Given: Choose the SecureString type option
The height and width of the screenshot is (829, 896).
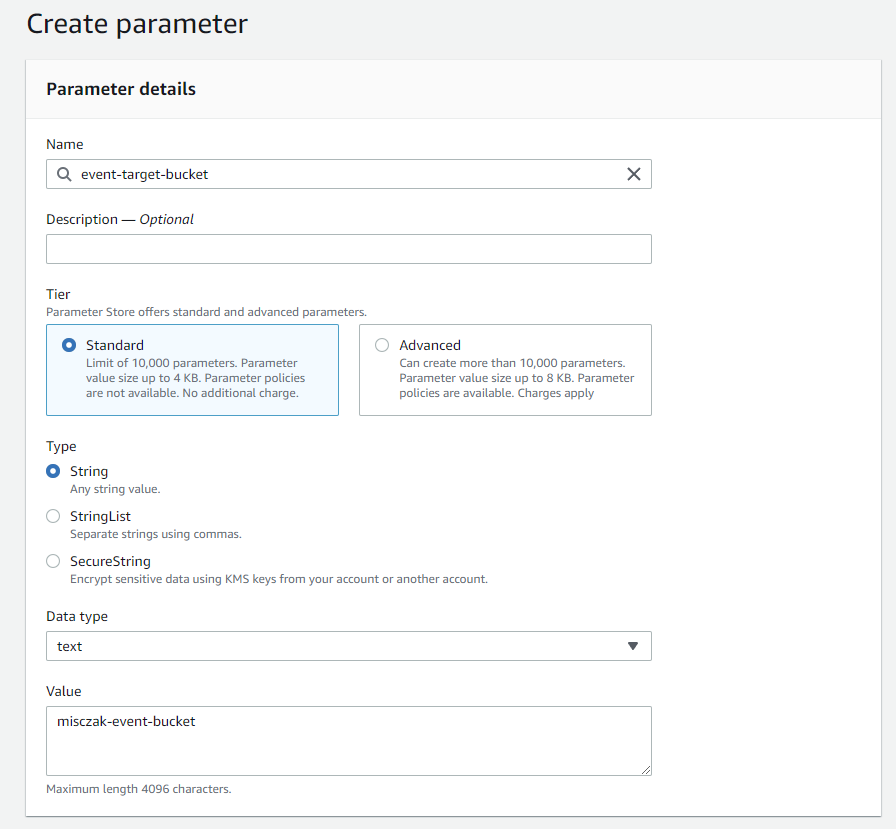Looking at the screenshot, I should [52, 561].
